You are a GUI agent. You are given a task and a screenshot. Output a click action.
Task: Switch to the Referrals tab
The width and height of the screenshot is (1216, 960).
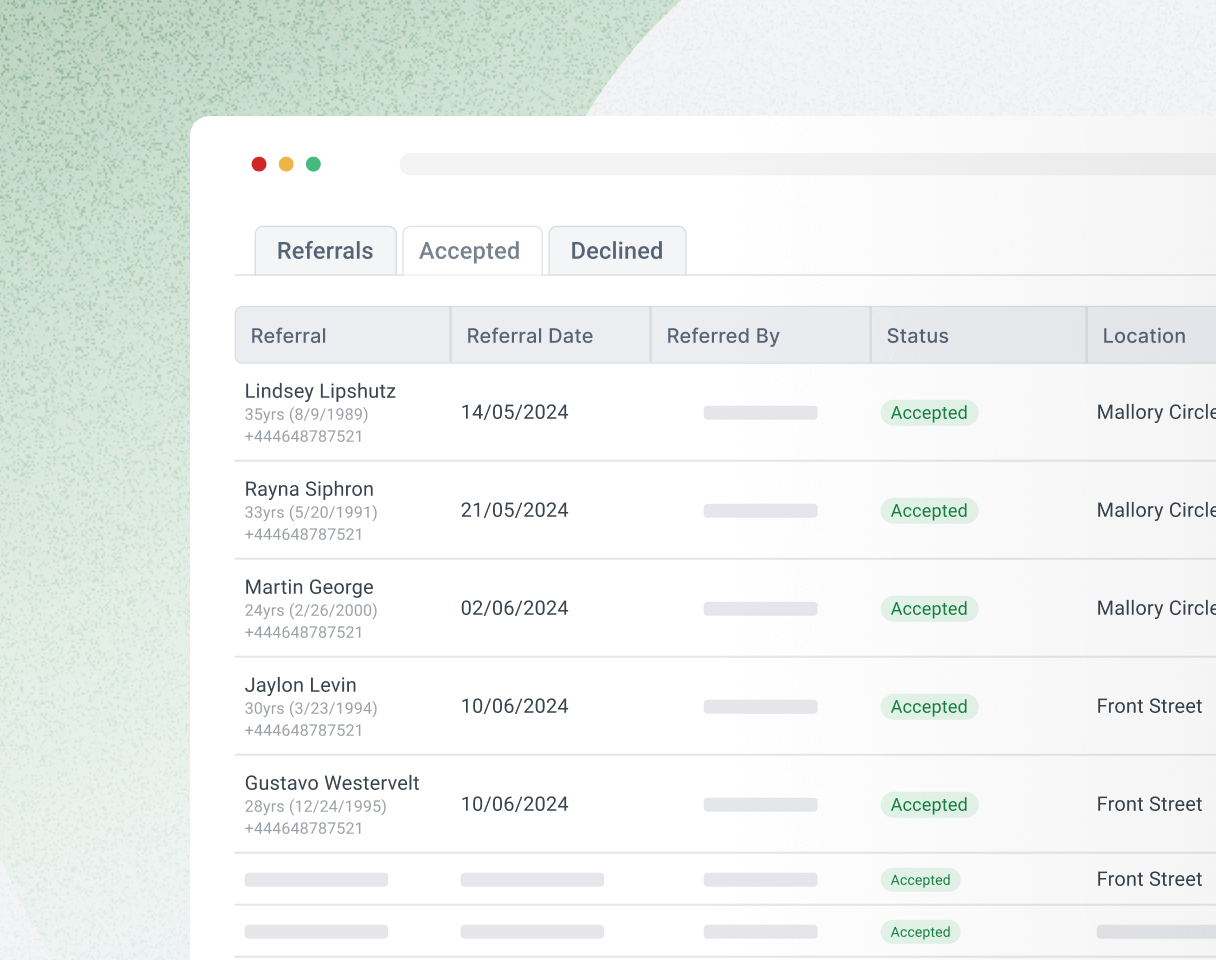pyautogui.click(x=325, y=251)
